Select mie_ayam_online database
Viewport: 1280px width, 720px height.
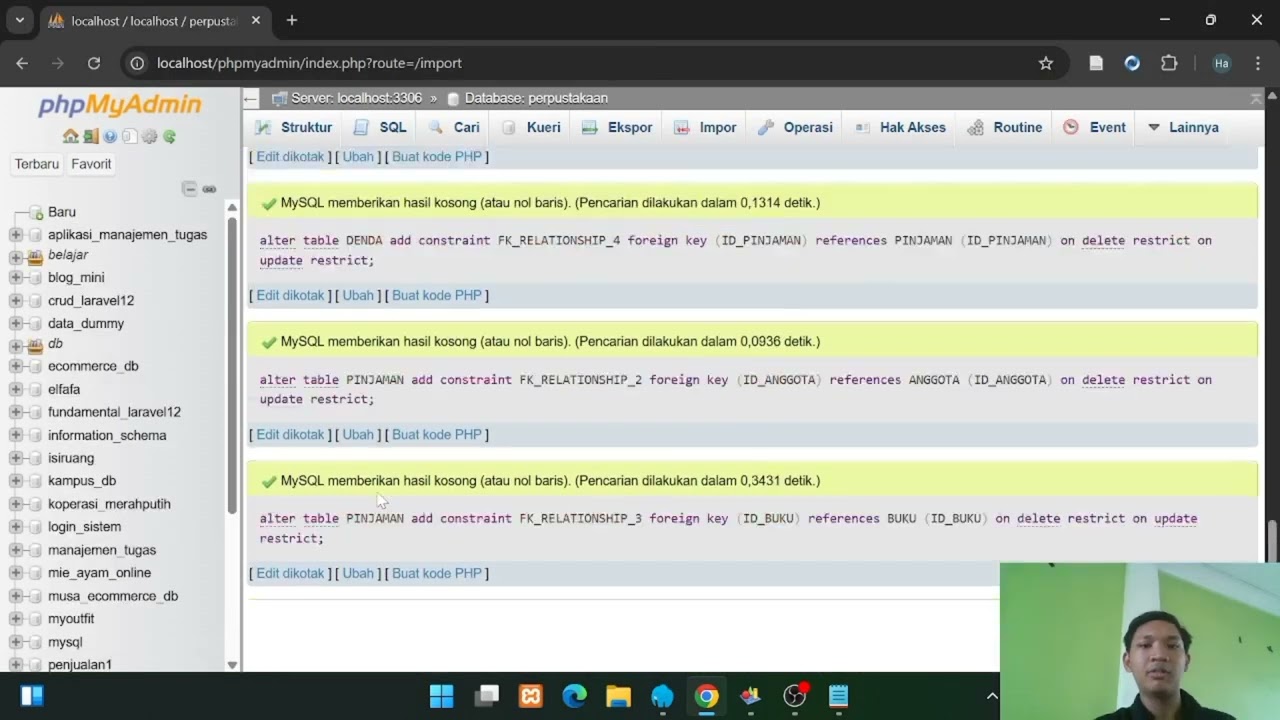click(x=99, y=573)
